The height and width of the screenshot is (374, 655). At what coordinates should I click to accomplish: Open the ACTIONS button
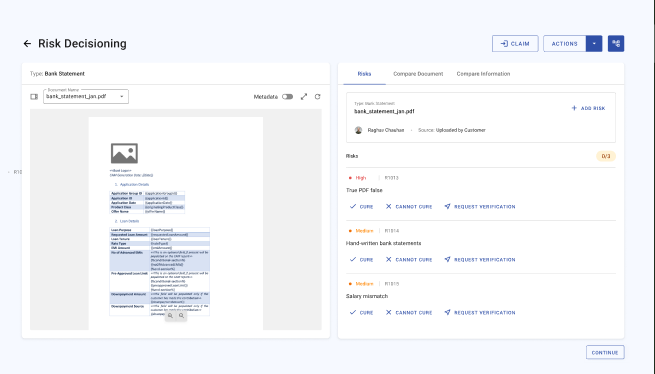click(x=564, y=43)
